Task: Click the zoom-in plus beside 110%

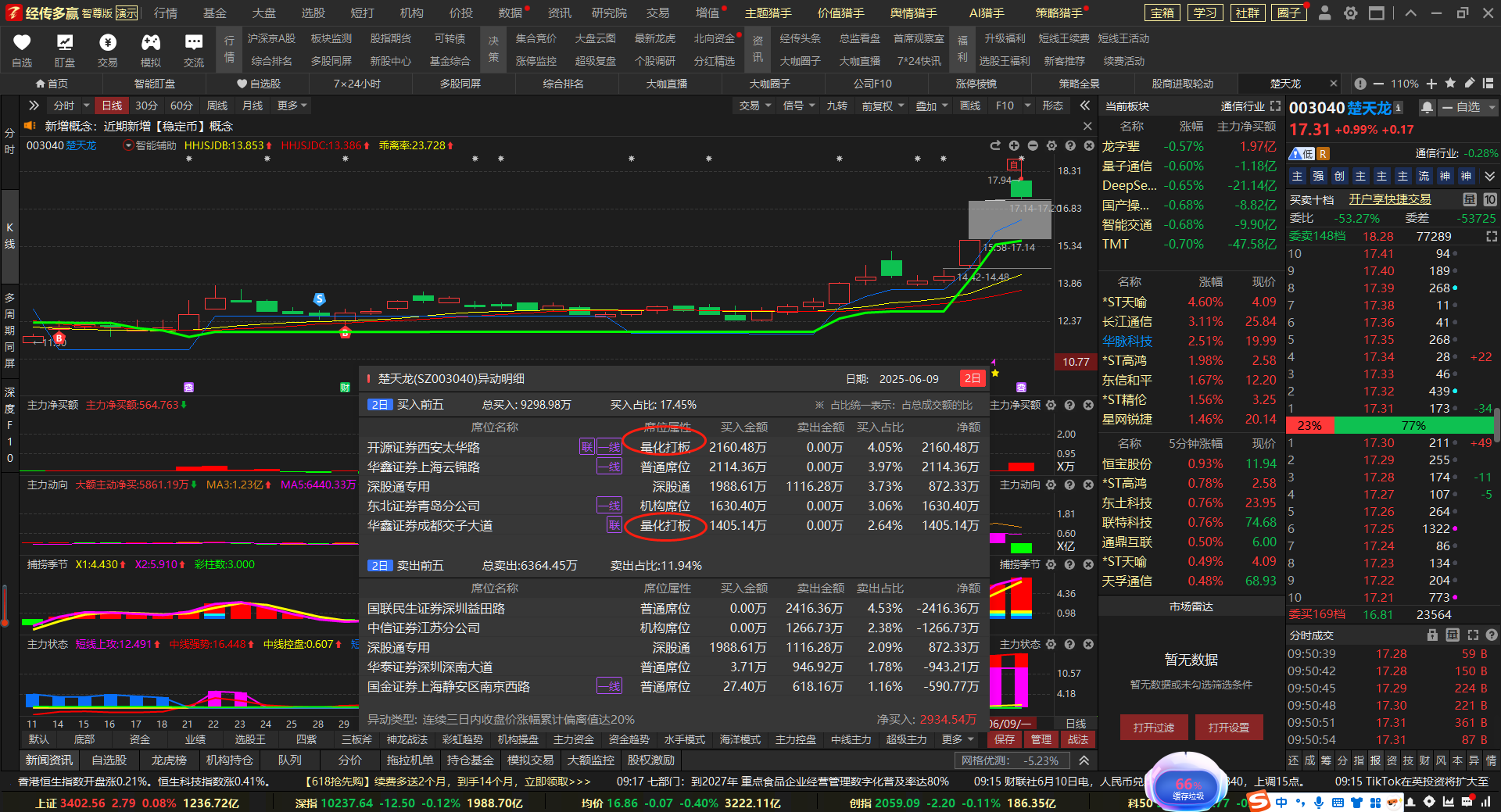Action: [1431, 84]
